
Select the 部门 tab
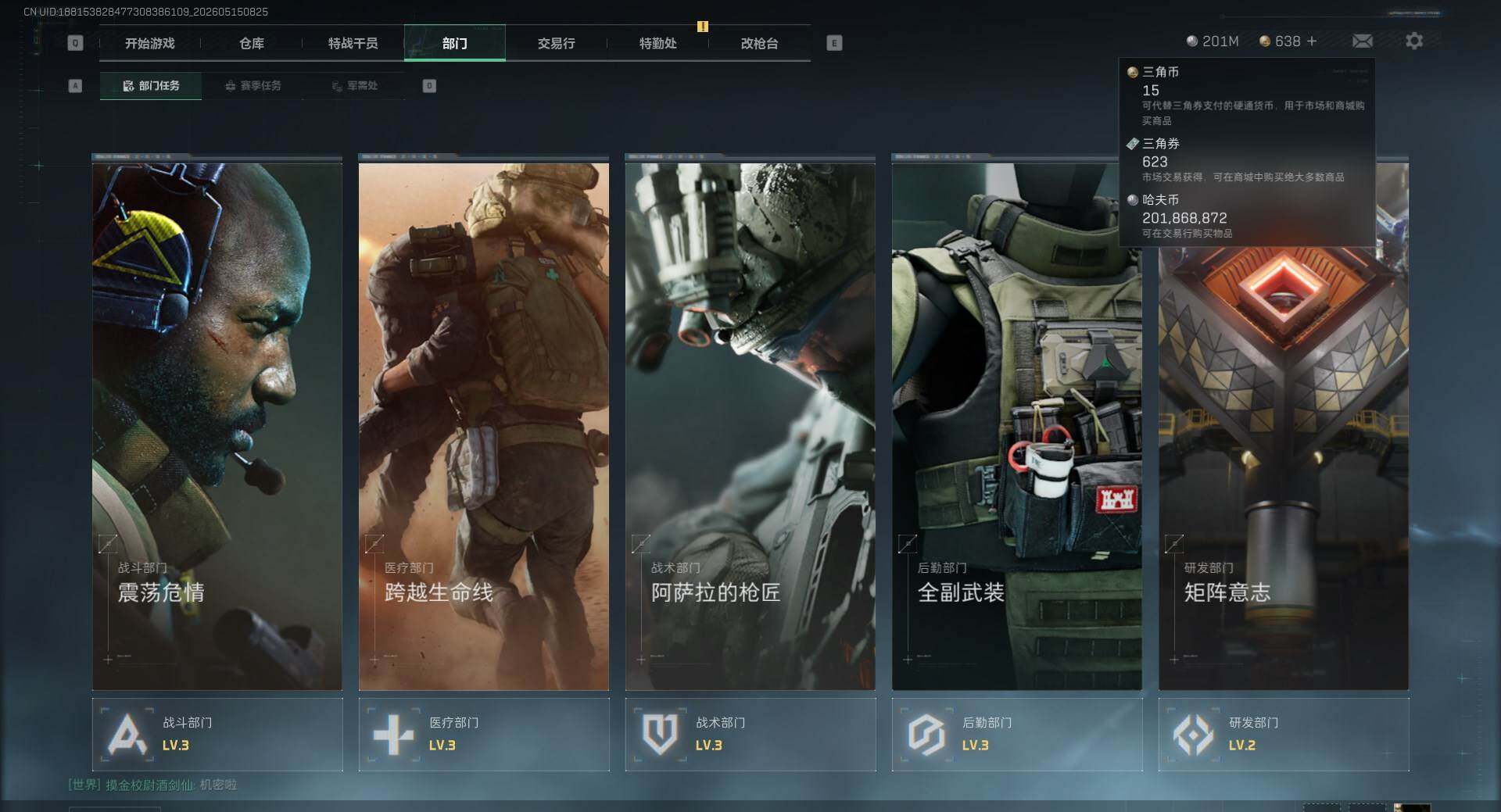pos(455,43)
